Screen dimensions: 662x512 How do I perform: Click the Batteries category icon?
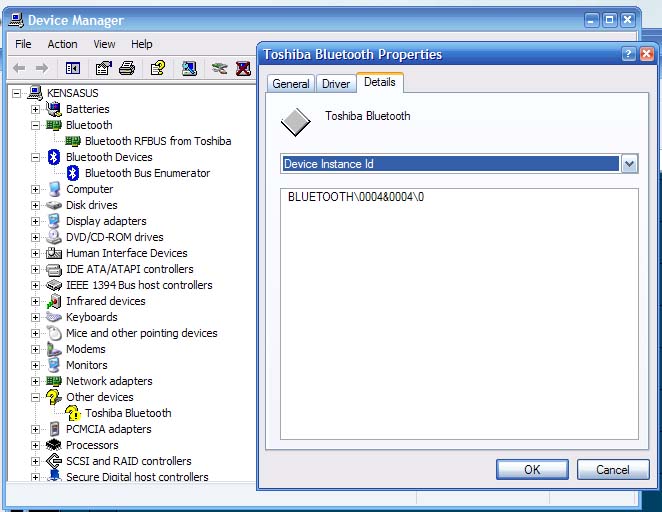click(54, 109)
